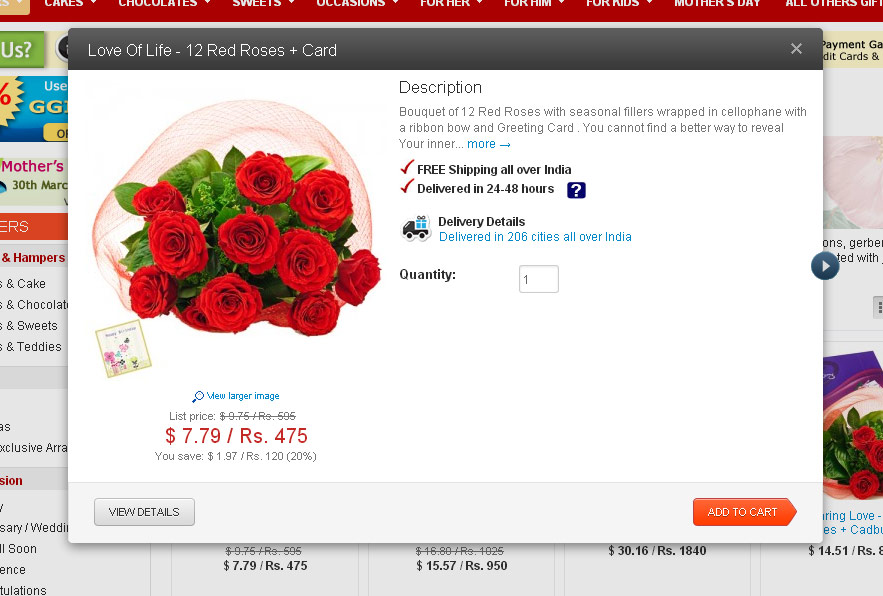Open the FOR HER menu
883x596 pixels.
pos(451,3)
